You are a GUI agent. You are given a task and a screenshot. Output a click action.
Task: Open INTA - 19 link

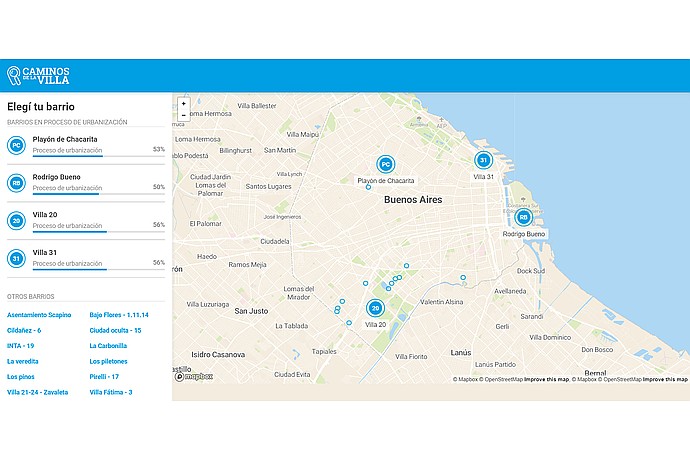tap(21, 346)
